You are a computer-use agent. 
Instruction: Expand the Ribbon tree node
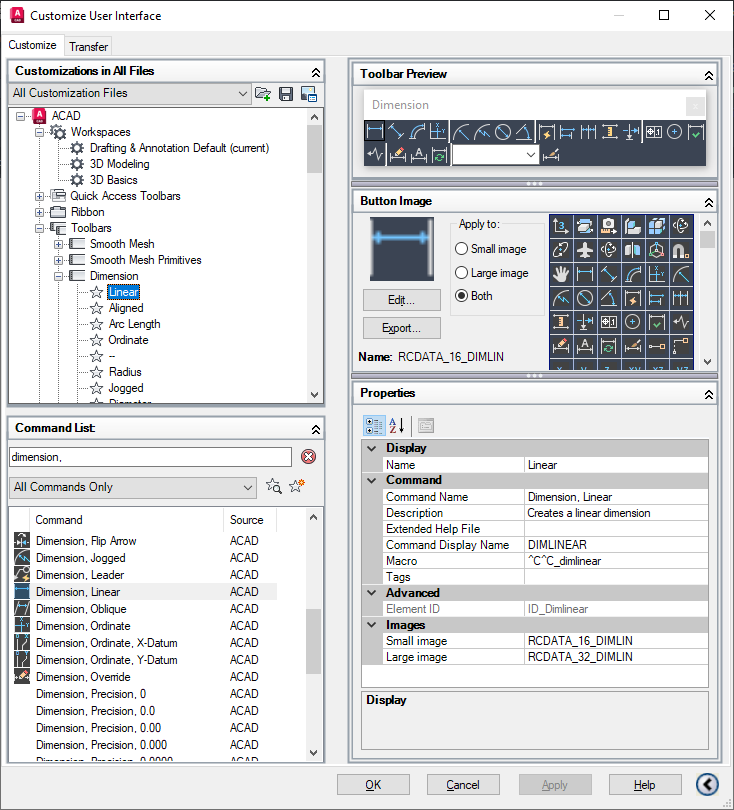click(x=39, y=212)
